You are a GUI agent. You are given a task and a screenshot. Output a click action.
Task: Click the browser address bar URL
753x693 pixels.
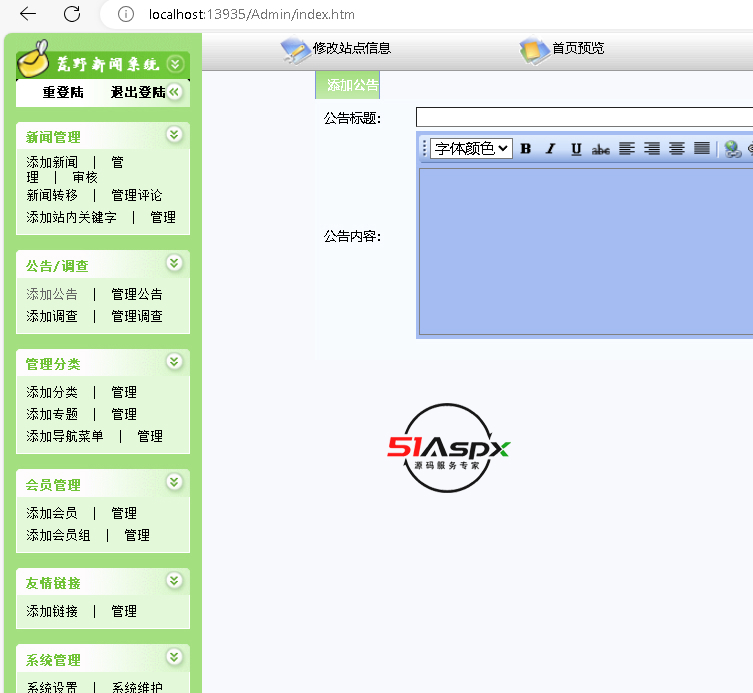point(252,14)
